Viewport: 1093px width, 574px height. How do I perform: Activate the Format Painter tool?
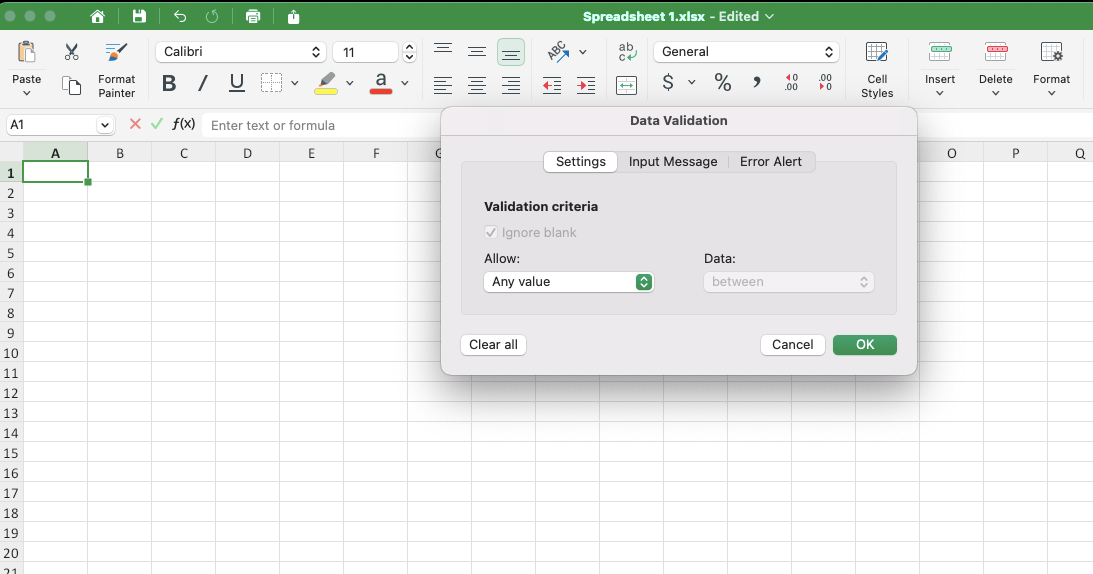[116, 69]
